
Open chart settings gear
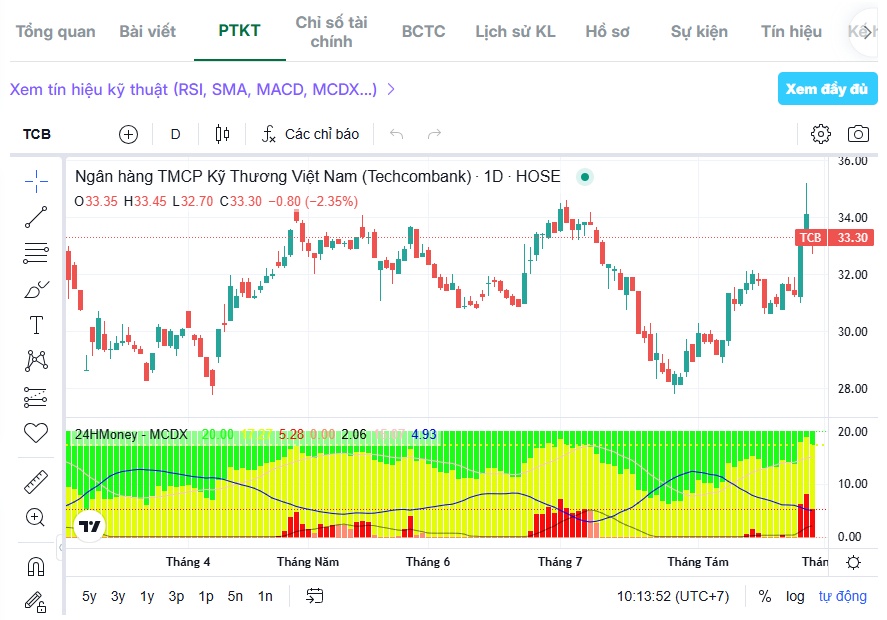click(821, 134)
